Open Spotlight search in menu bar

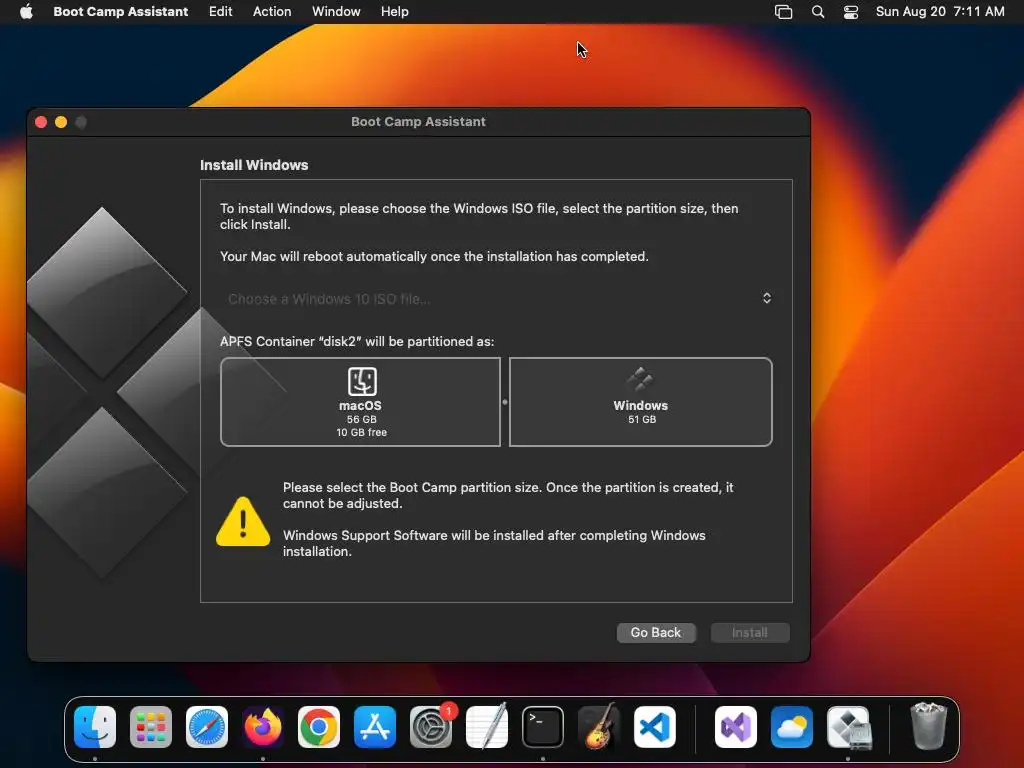pyautogui.click(x=818, y=12)
